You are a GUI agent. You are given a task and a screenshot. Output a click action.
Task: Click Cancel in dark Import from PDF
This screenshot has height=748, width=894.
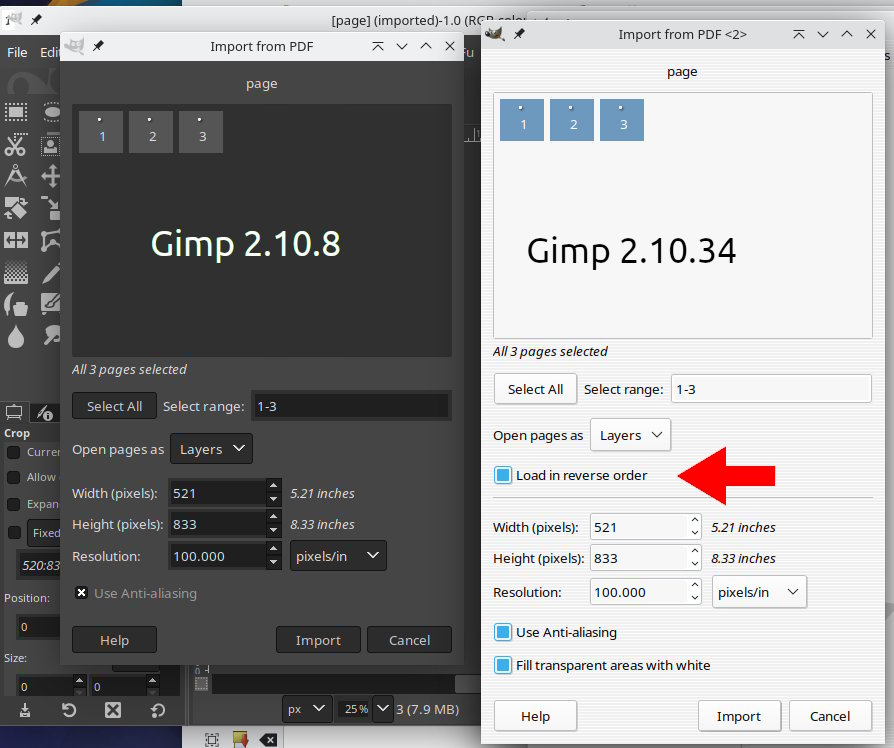coord(409,640)
